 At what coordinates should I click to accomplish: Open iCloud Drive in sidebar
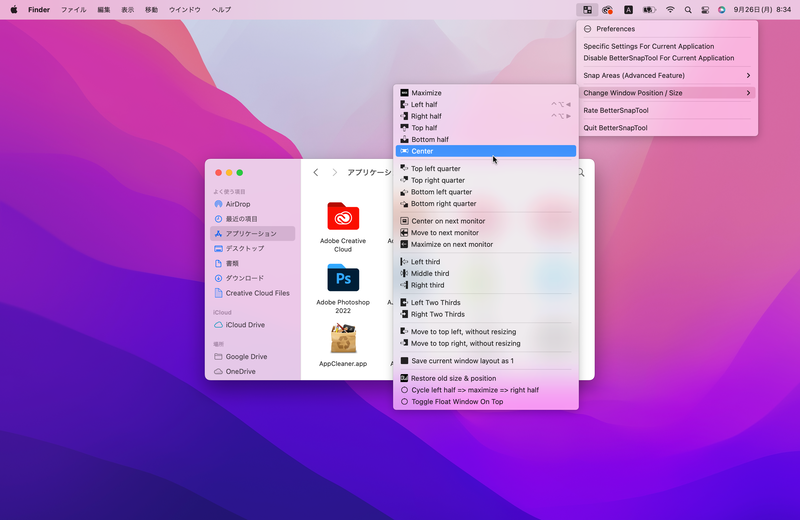coord(253,325)
